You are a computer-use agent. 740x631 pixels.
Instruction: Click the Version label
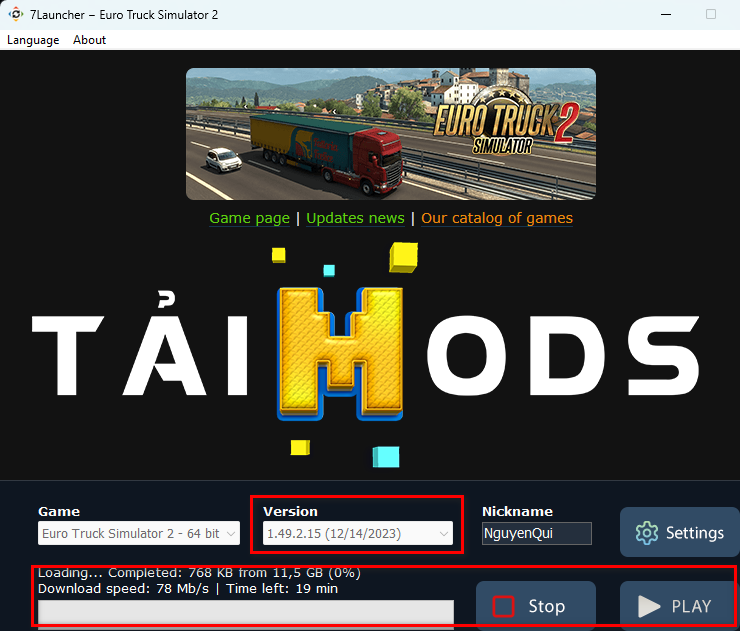pos(290,512)
